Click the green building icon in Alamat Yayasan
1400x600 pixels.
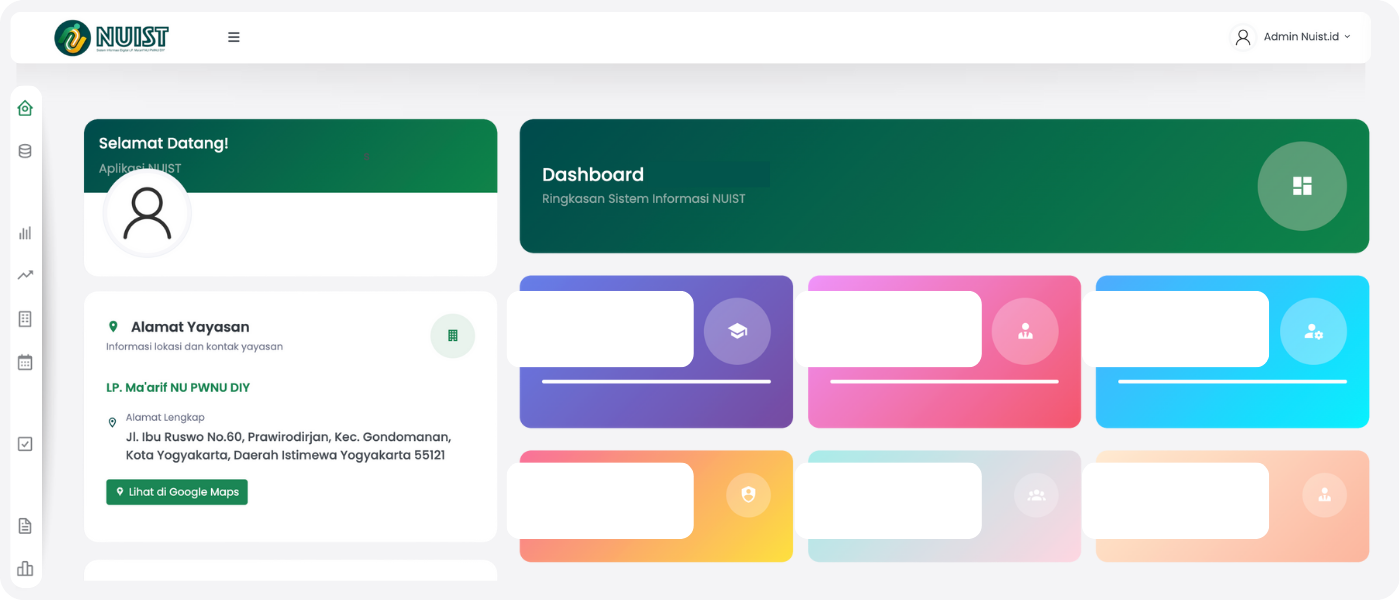click(x=452, y=336)
